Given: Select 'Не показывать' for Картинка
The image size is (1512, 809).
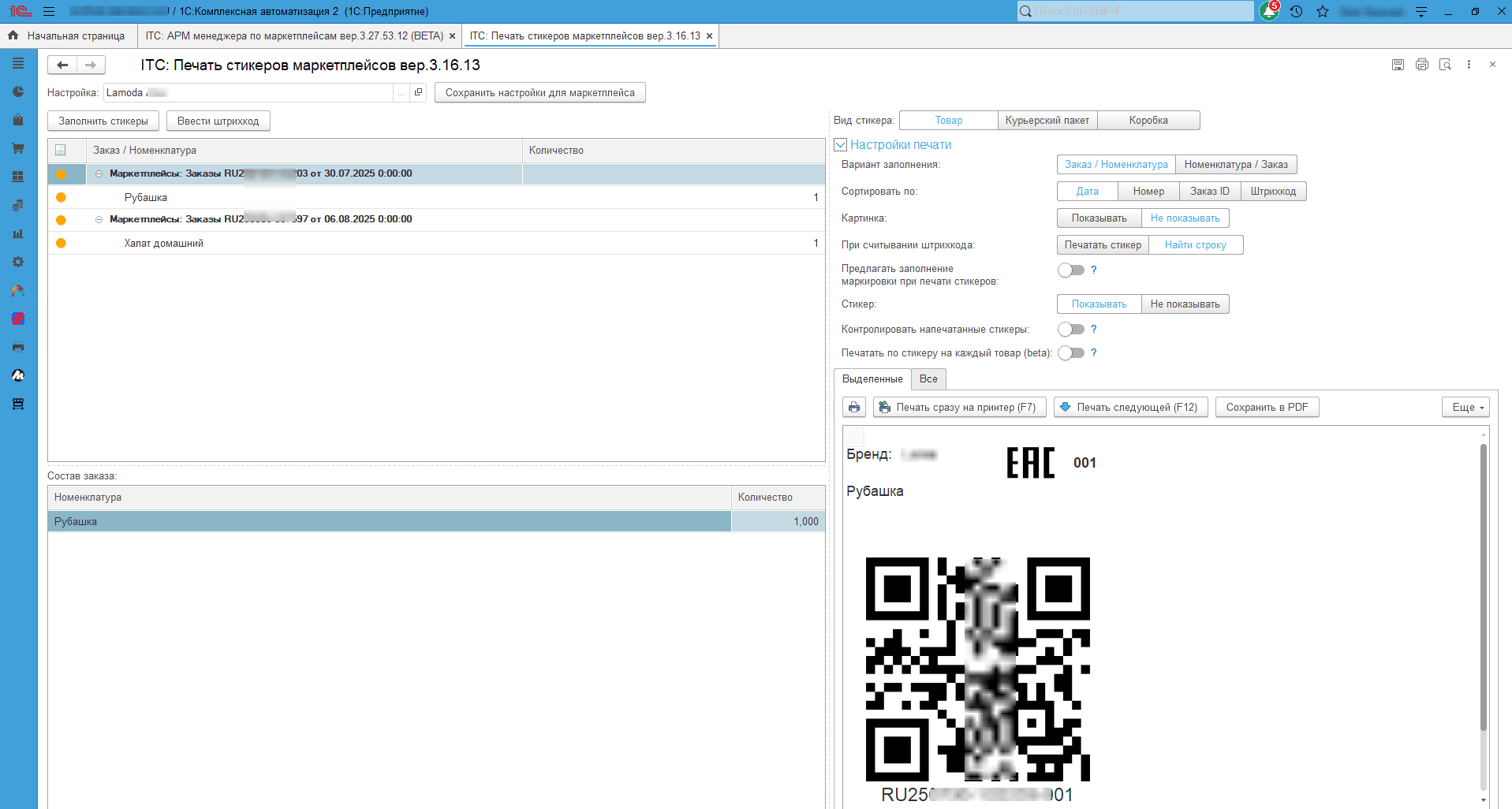Looking at the screenshot, I should click(1185, 218).
